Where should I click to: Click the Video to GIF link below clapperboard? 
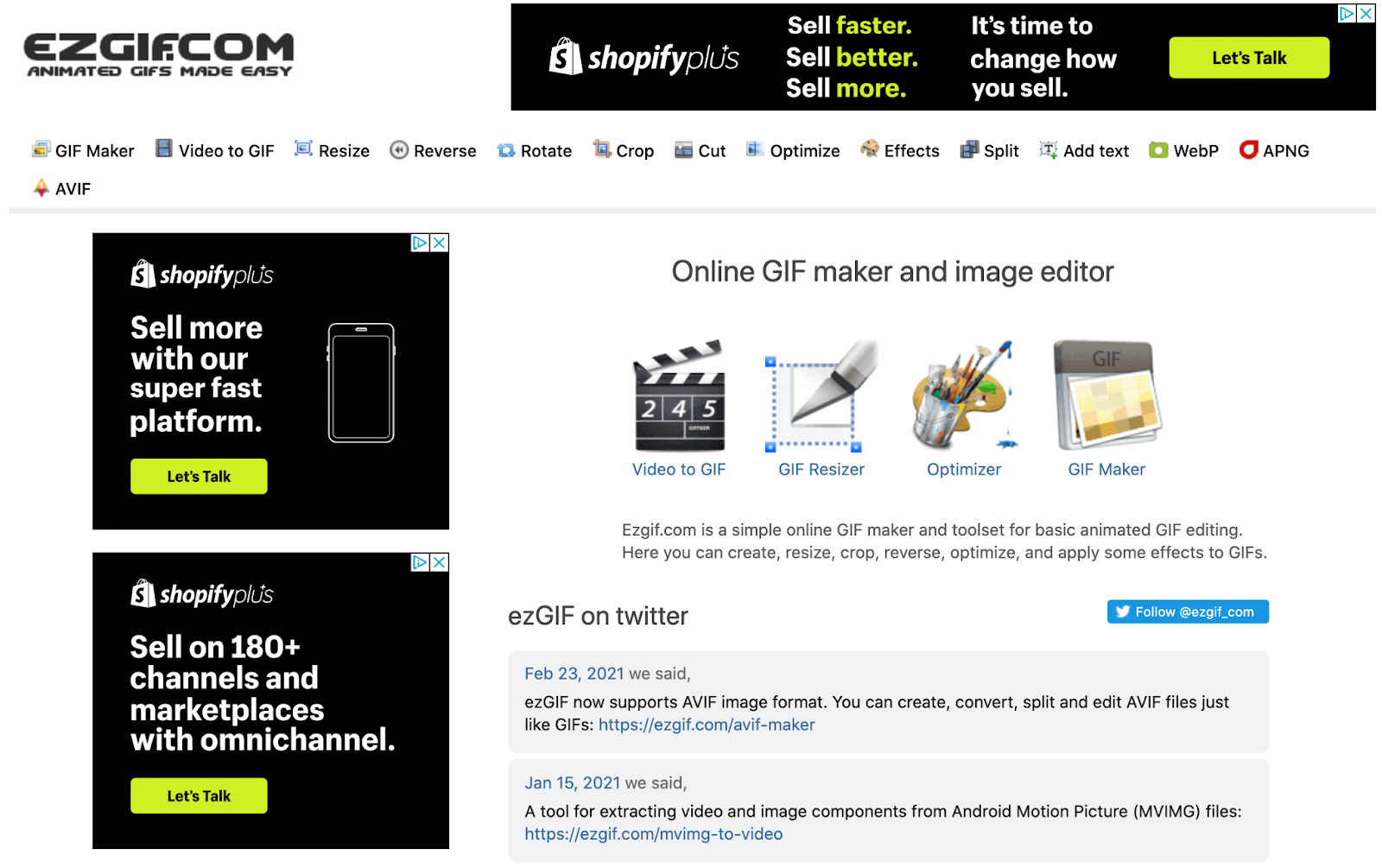679,469
